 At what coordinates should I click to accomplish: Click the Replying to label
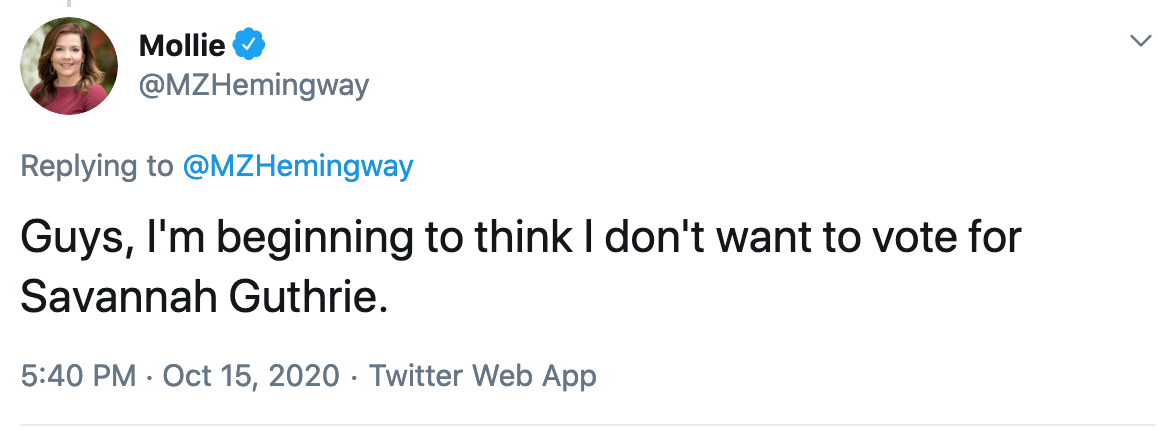pyautogui.click(x=97, y=166)
